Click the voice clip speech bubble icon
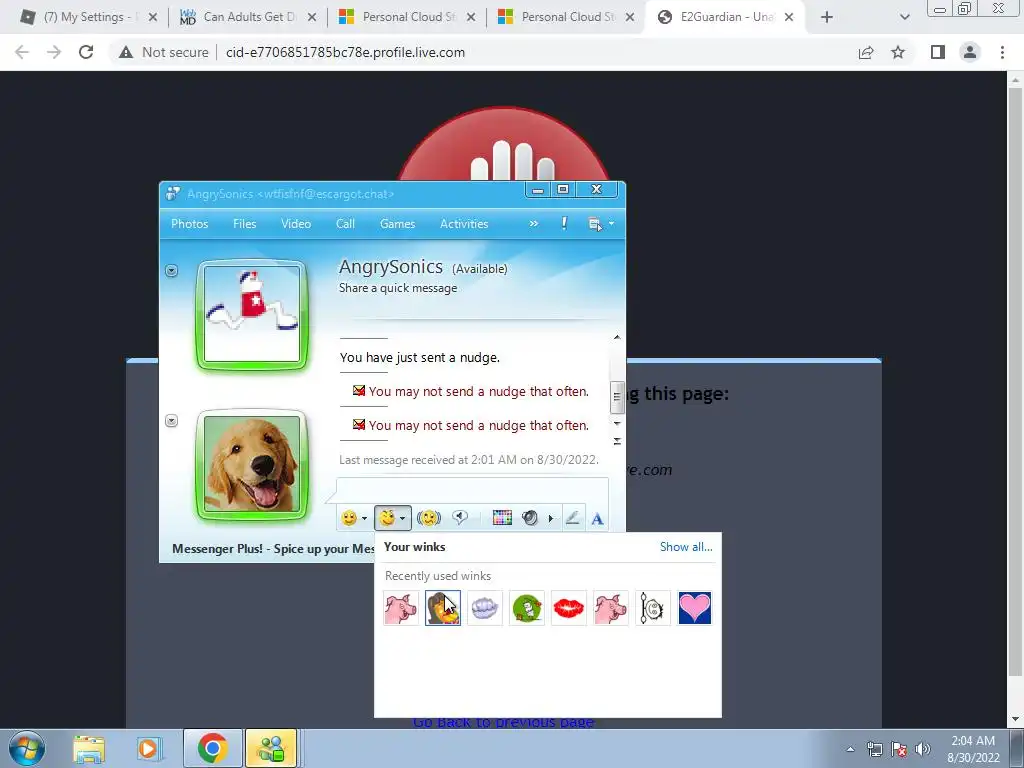 pos(460,518)
